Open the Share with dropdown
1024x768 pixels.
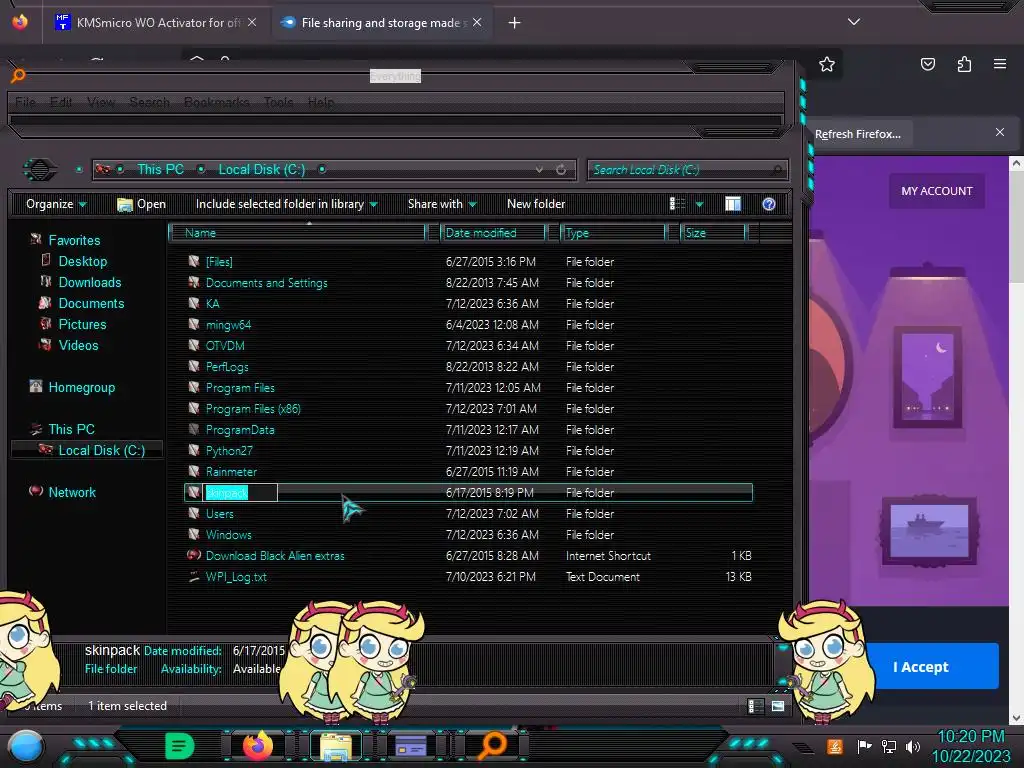(442, 204)
